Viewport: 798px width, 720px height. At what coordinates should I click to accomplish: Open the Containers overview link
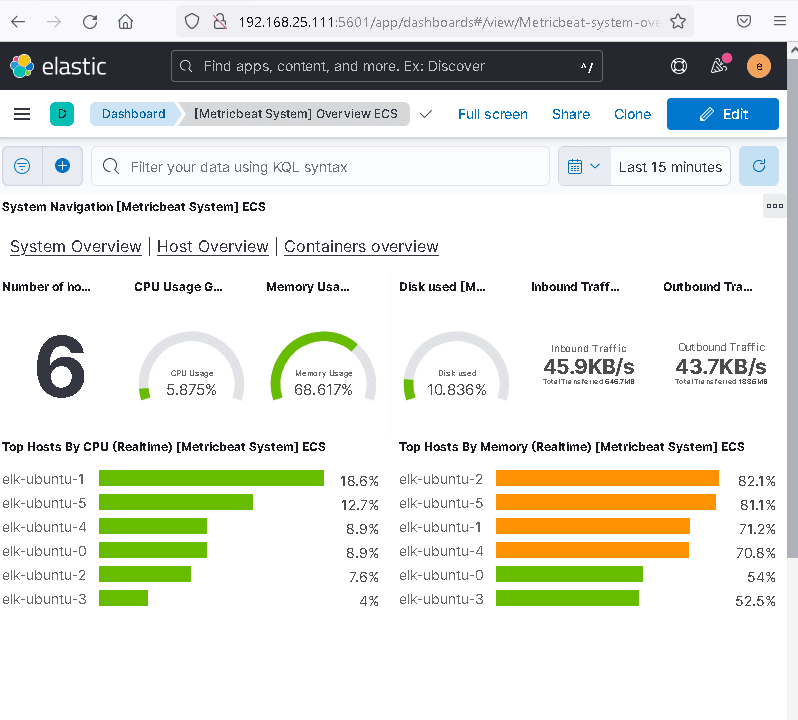pyautogui.click(x=361, y=247)
